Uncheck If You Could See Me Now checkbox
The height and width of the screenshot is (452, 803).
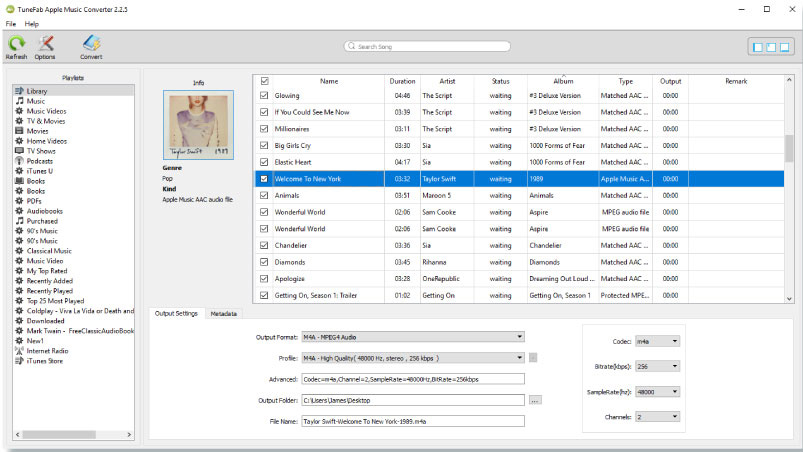[264, 112]
